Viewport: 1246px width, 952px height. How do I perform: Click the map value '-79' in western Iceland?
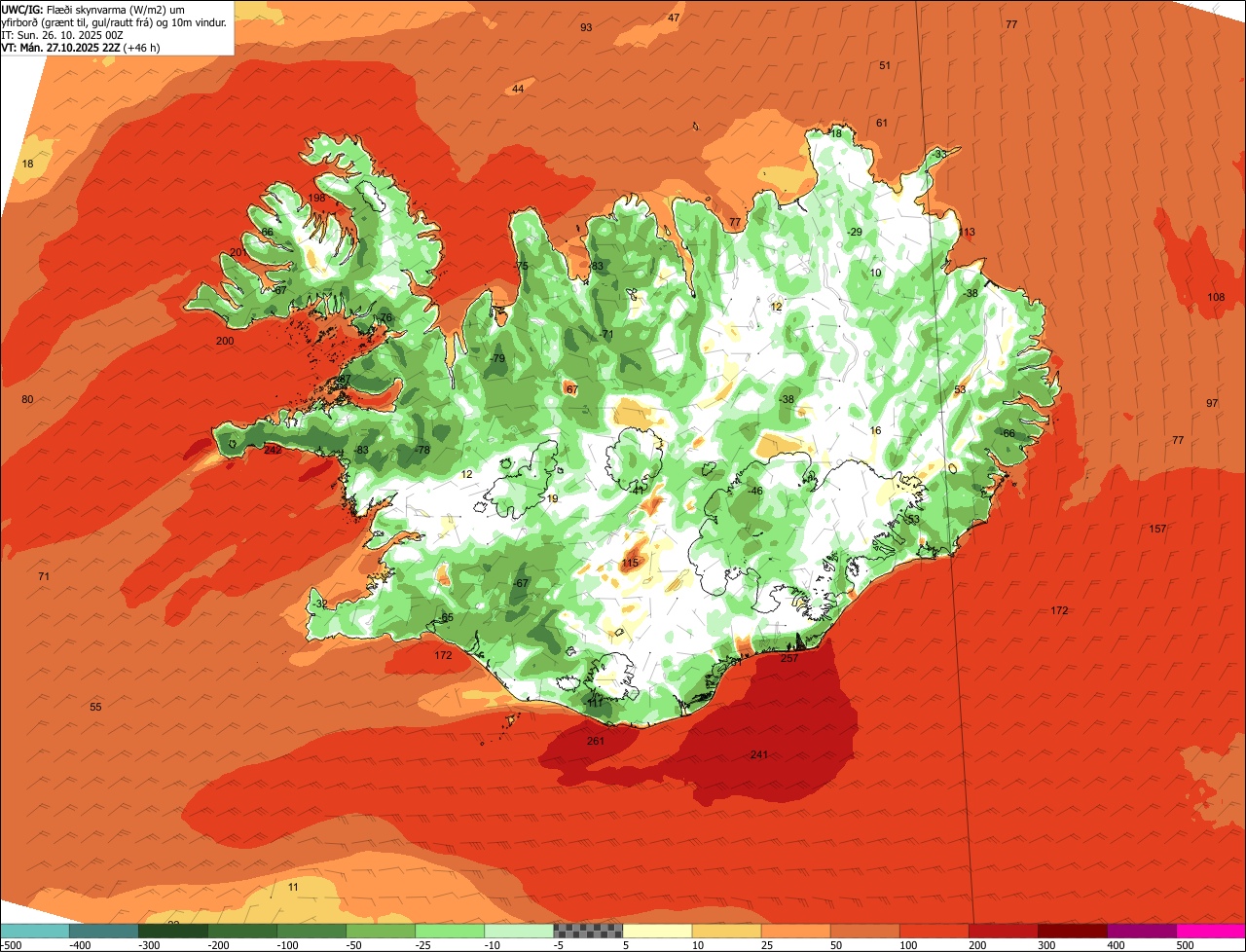(497, 359)
